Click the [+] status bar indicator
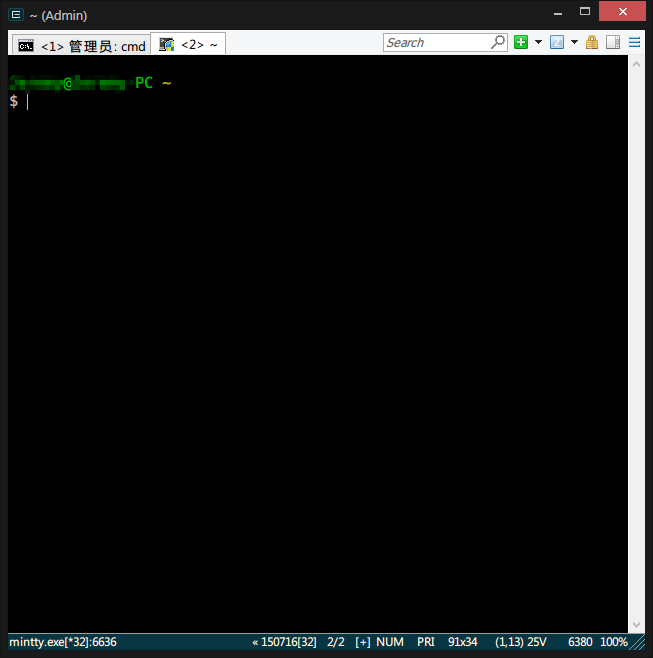Viewport: 653px width, 658px height. click(x=363, y=642)
